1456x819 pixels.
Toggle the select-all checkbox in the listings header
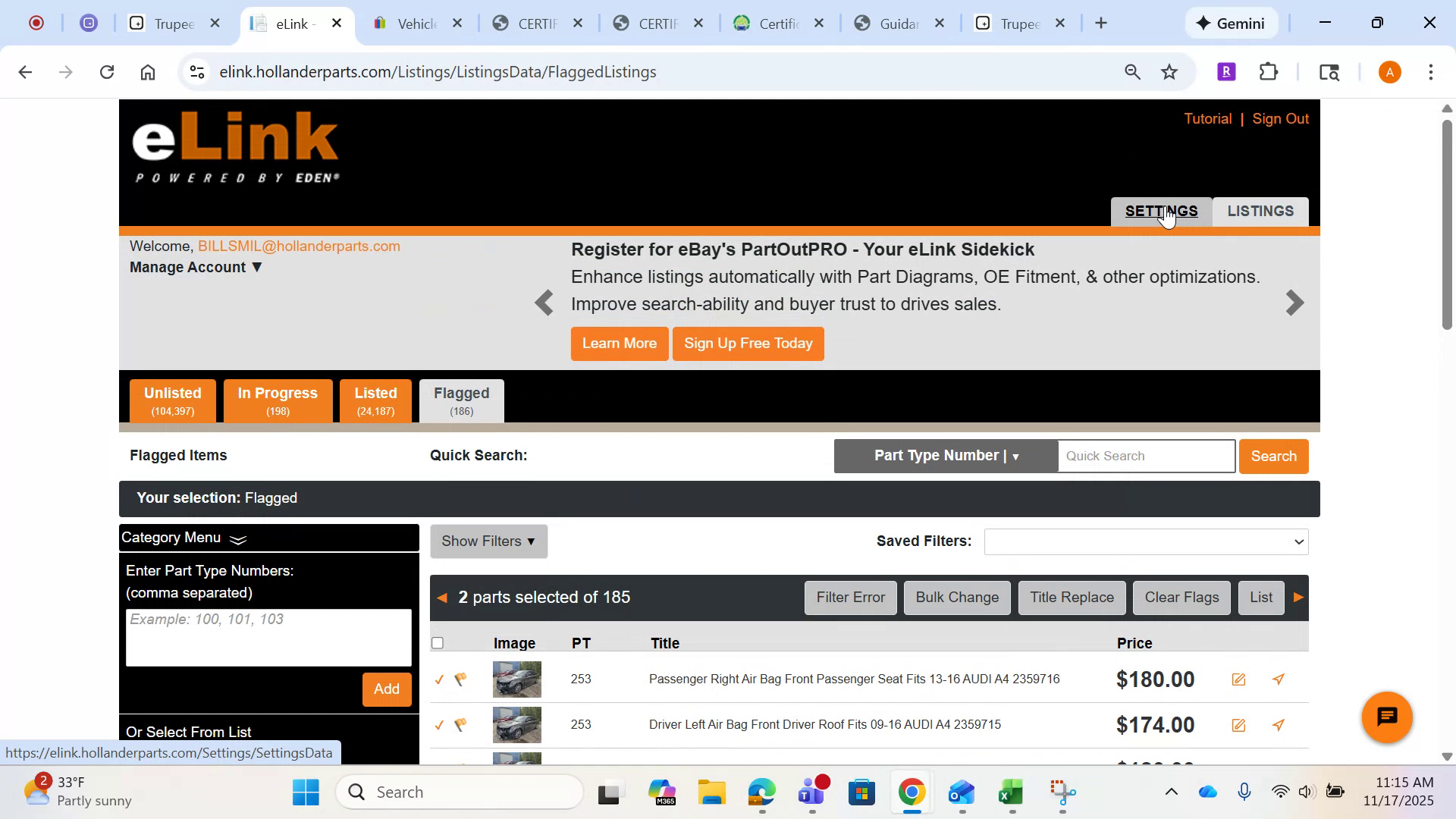438,642
